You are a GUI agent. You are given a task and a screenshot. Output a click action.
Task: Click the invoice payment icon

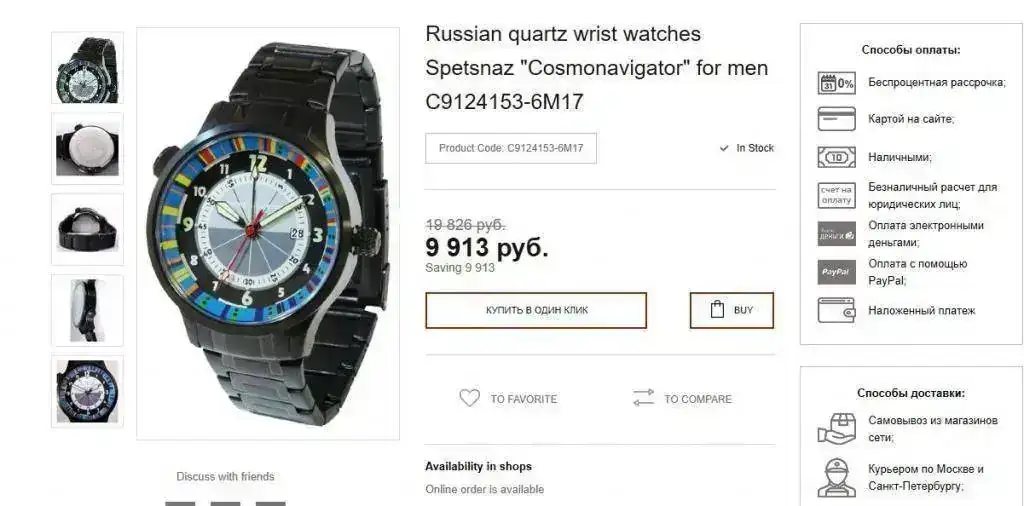[837, 195]
